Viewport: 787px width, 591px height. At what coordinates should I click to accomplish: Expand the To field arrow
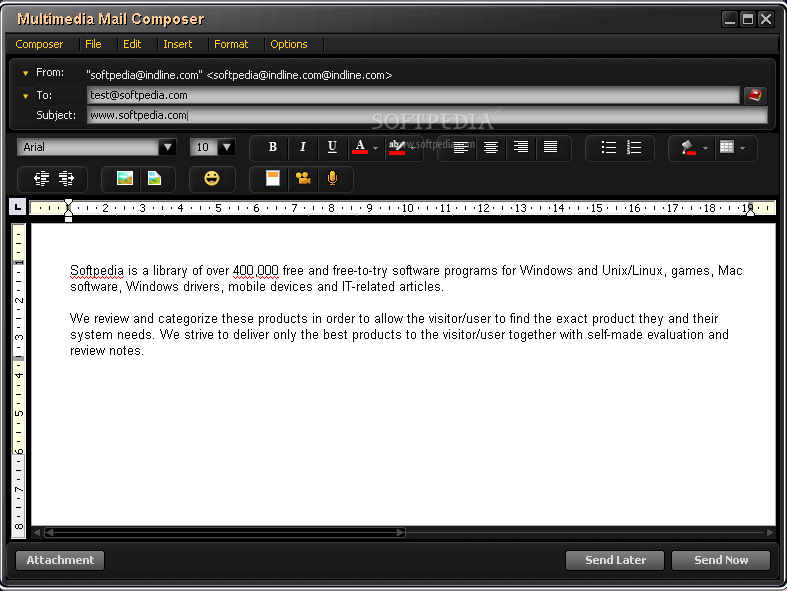[x=25, y=96]
